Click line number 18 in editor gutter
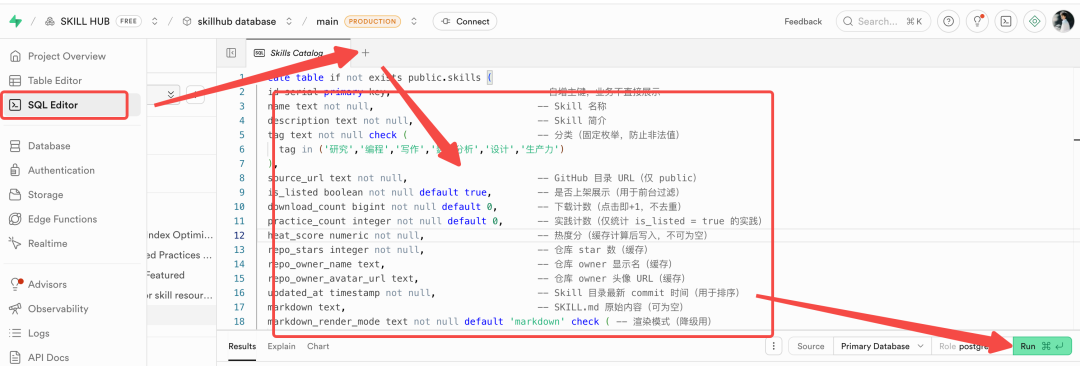Viewport: 1080px width, 366px height. pyautogui.click(x=240, y=322)
